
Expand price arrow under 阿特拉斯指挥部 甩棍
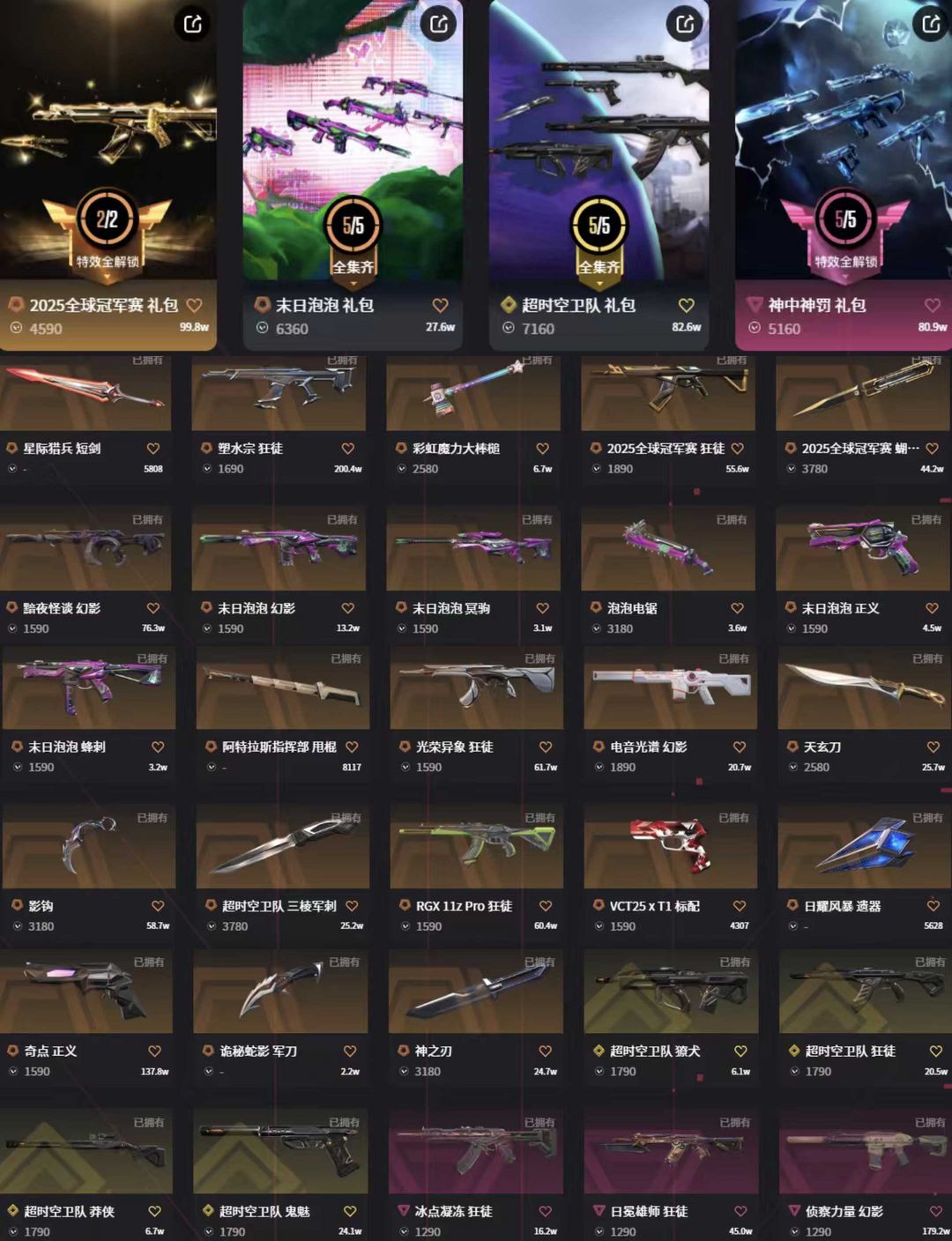coord(212,768)
